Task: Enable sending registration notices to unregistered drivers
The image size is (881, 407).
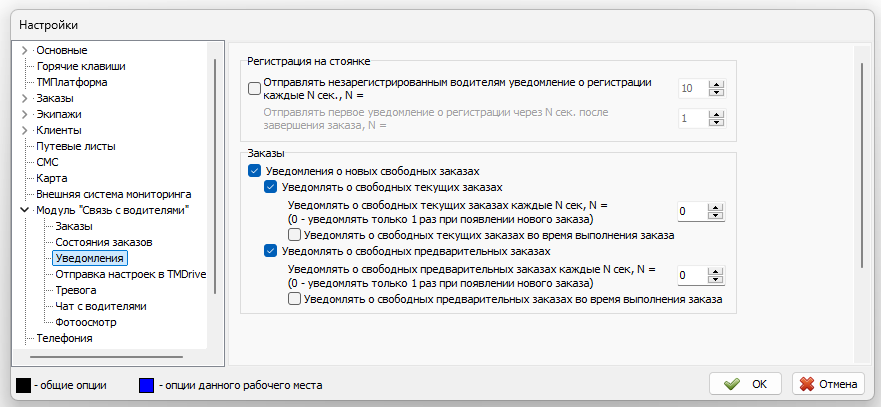Action: 254,88
